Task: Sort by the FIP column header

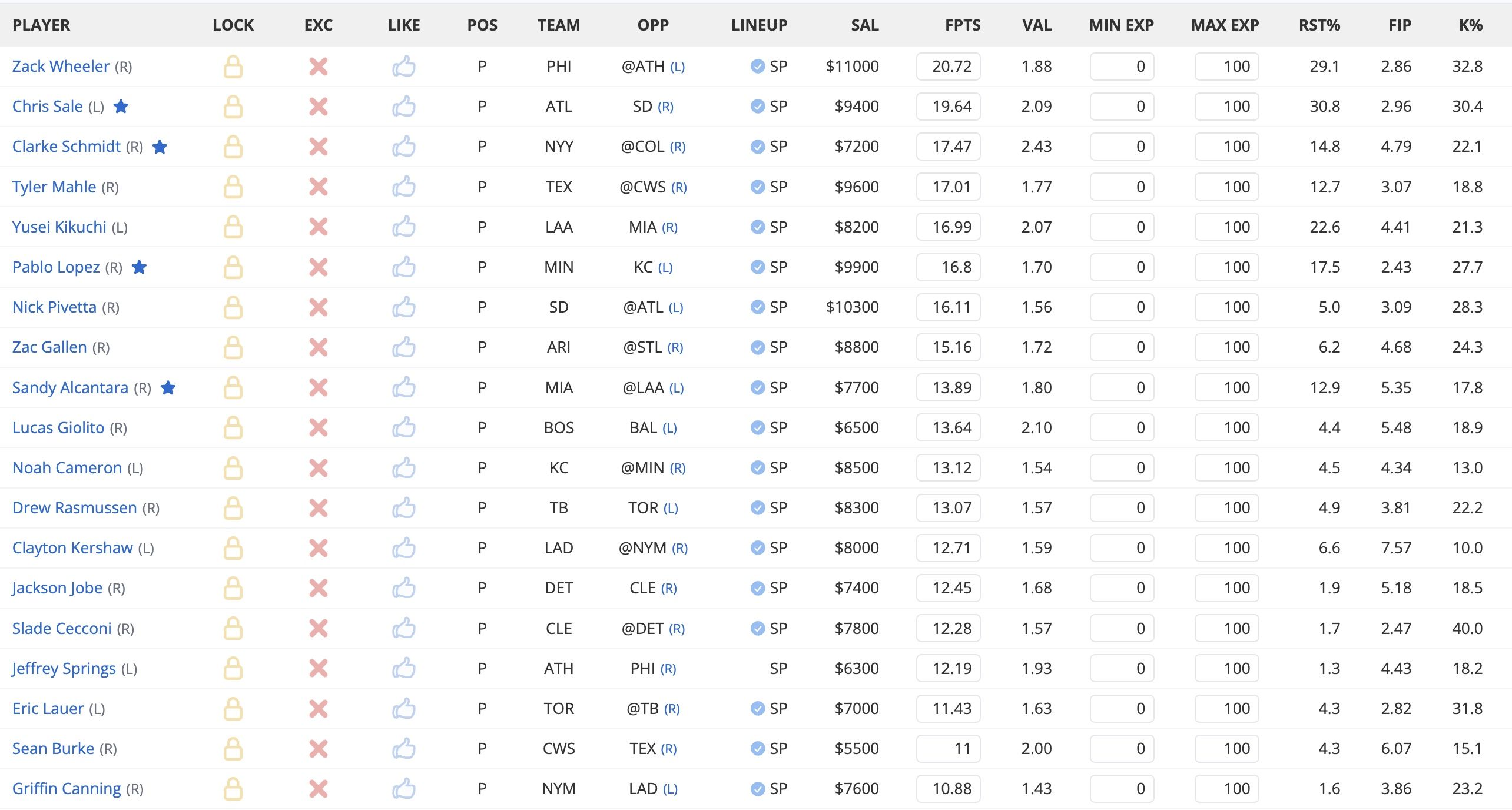Action: click(x=1400, y=25)
